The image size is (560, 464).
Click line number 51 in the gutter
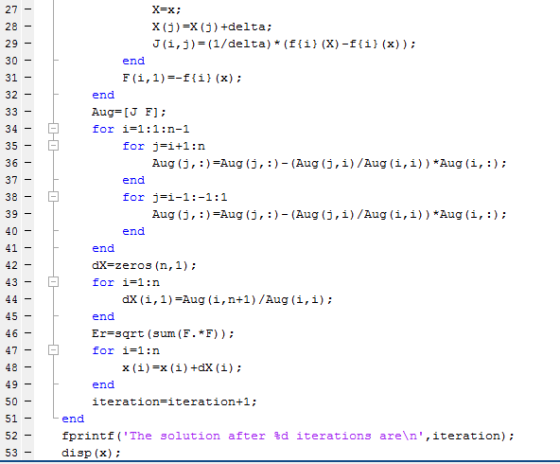[x=11, y=419]
